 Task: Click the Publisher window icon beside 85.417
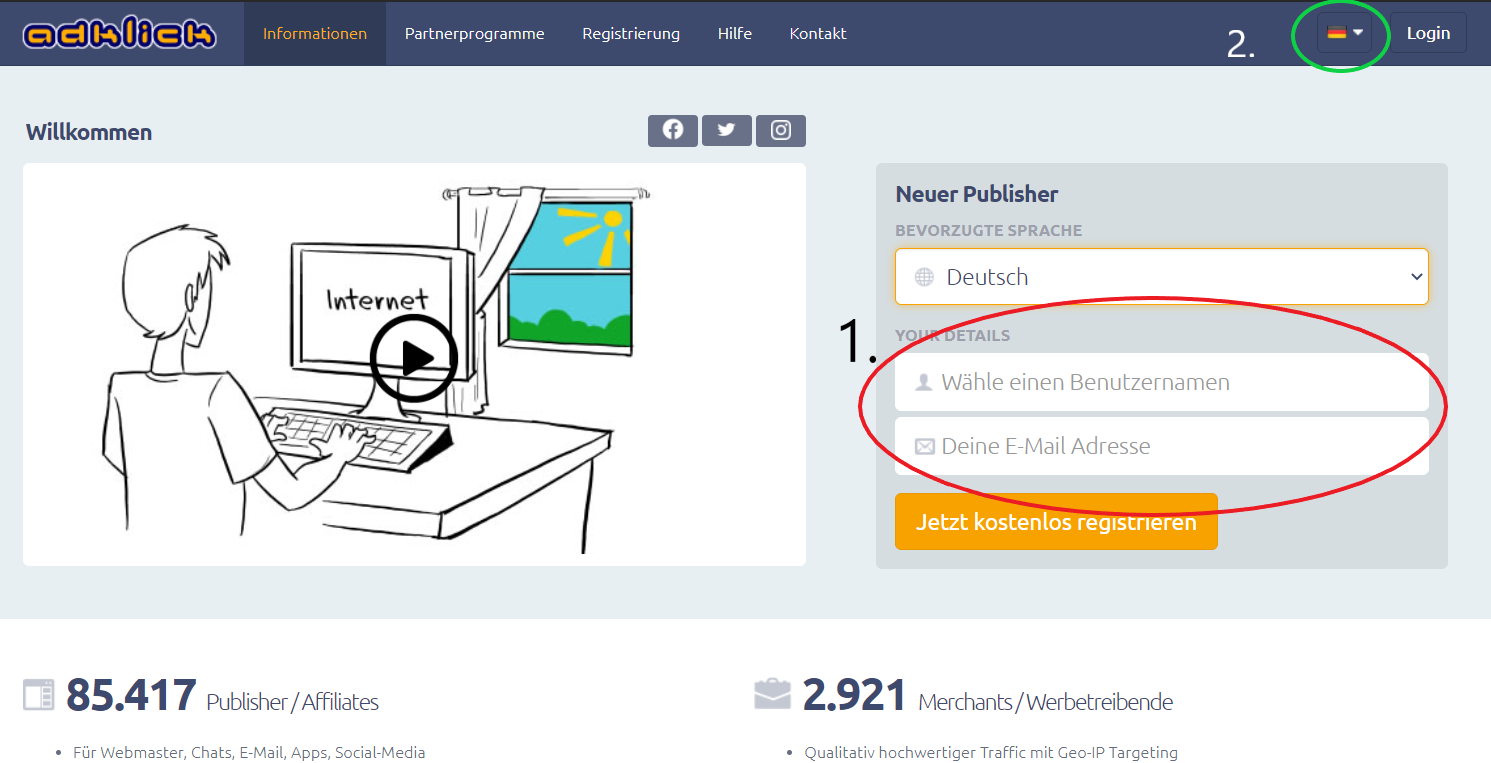point(38,695)
